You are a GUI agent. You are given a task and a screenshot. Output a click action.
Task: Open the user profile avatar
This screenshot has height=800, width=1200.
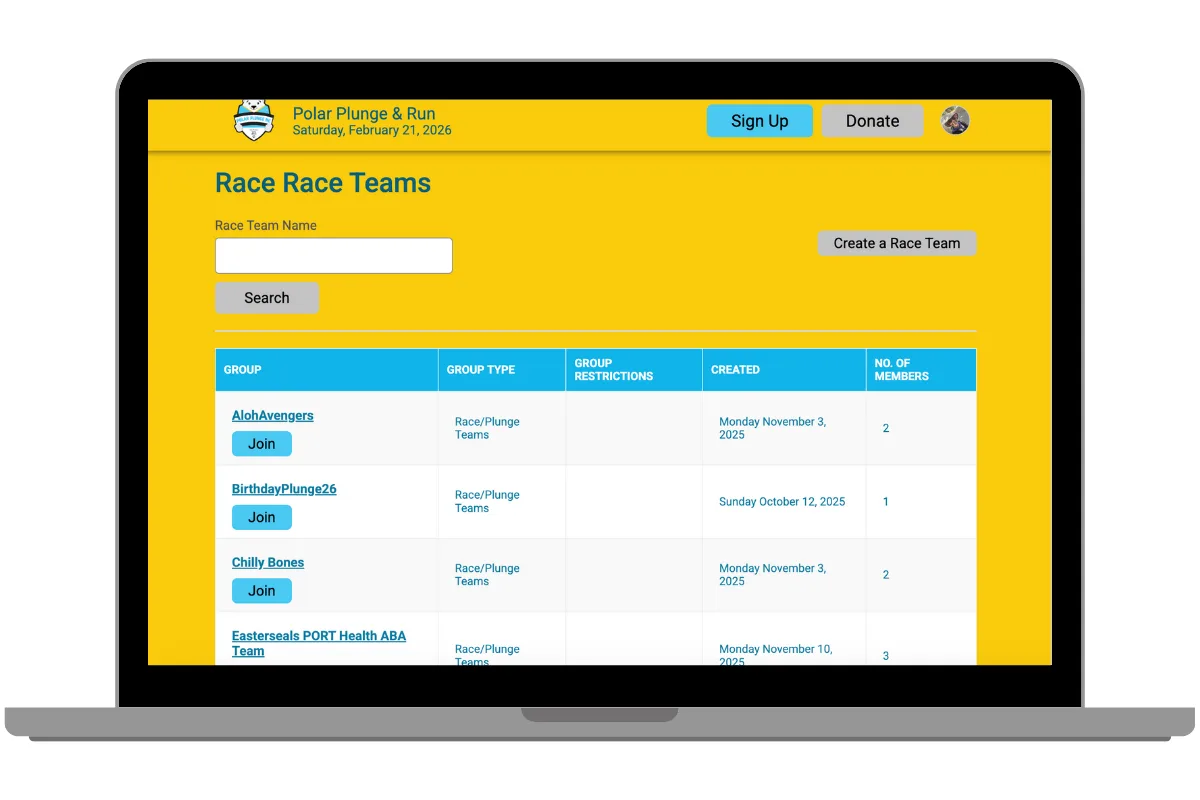coord(955,121)
